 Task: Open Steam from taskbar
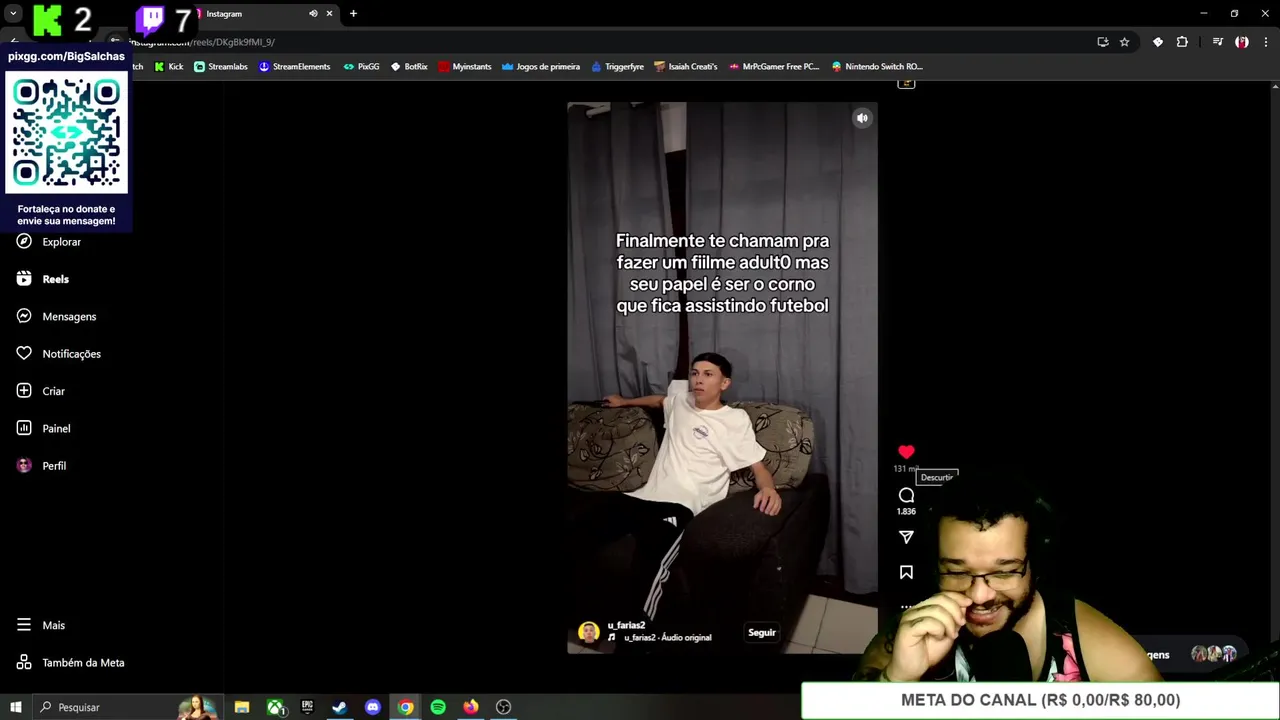(340, 707)
